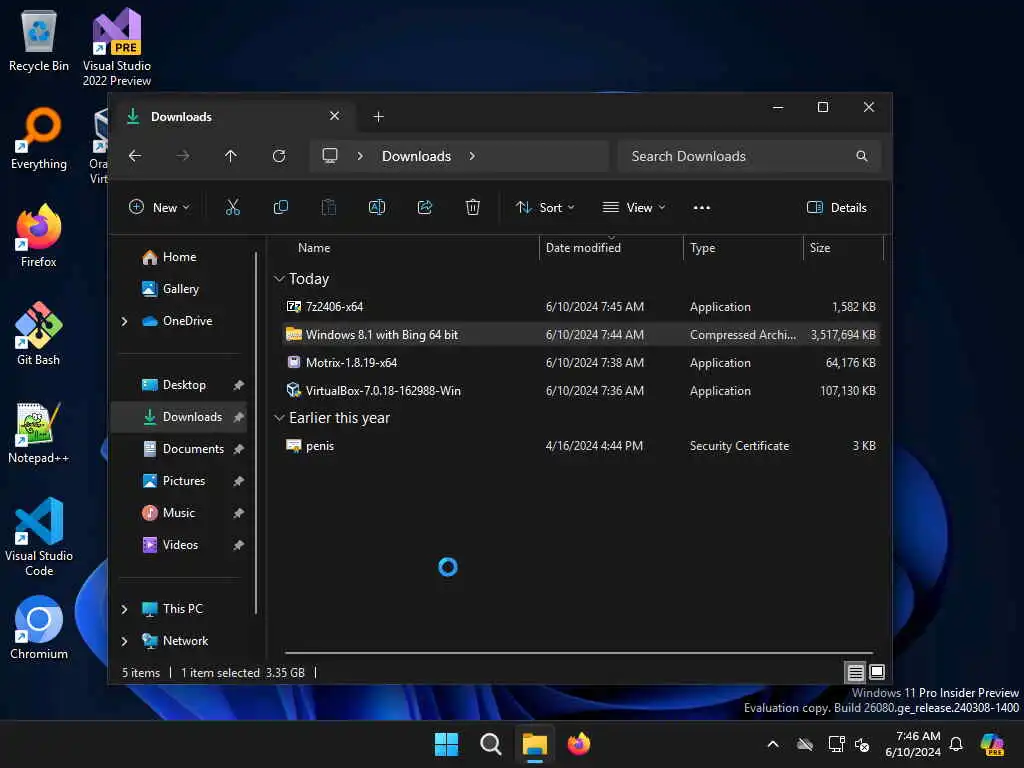Add a new tab
The width and height of the screenshot is (1024, 768).
click(378, 116)
